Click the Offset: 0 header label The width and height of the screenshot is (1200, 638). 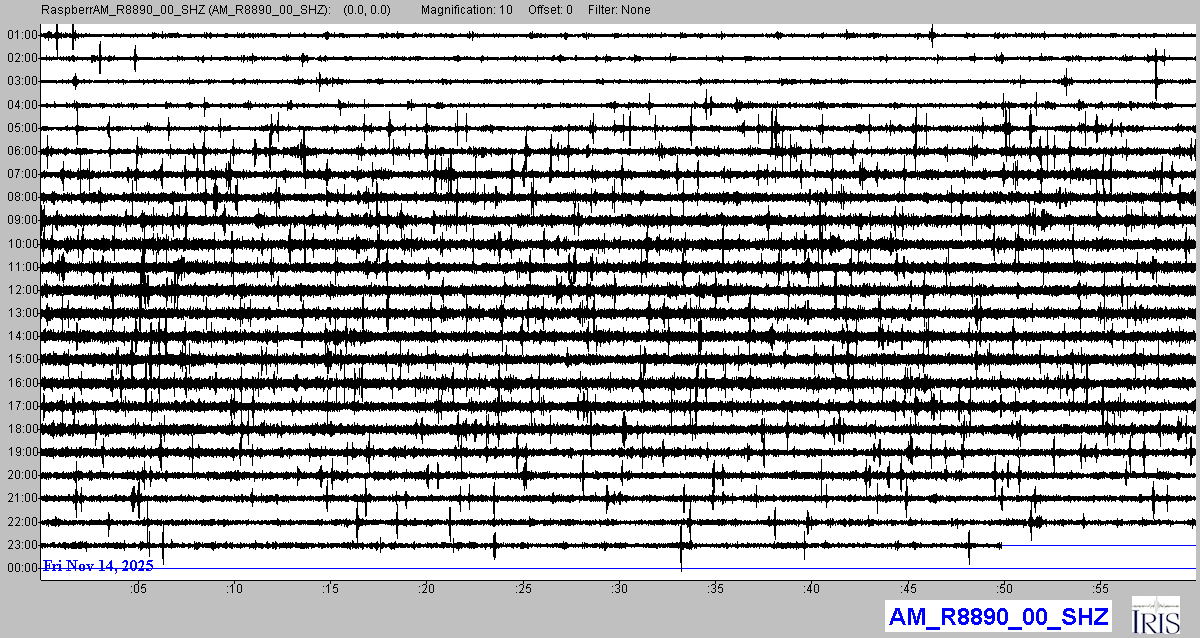[551, 10]
